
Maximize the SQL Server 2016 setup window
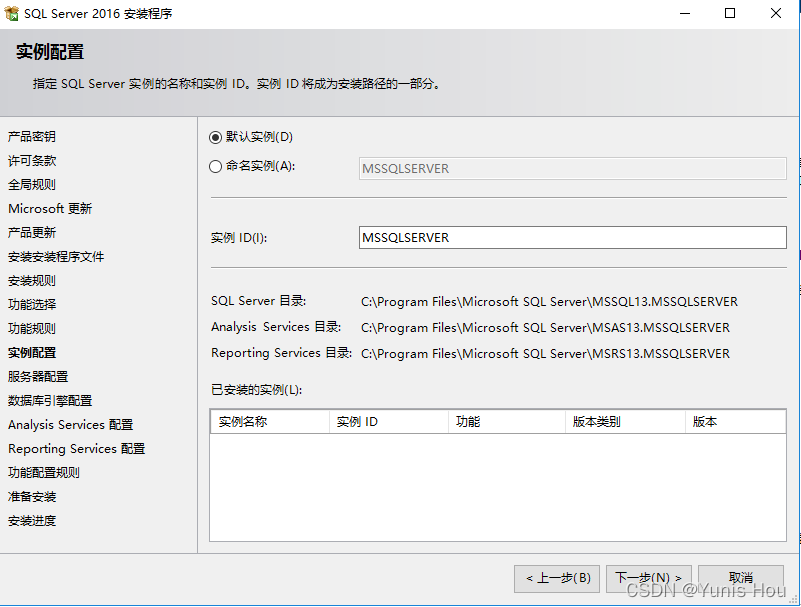point(730,13)
